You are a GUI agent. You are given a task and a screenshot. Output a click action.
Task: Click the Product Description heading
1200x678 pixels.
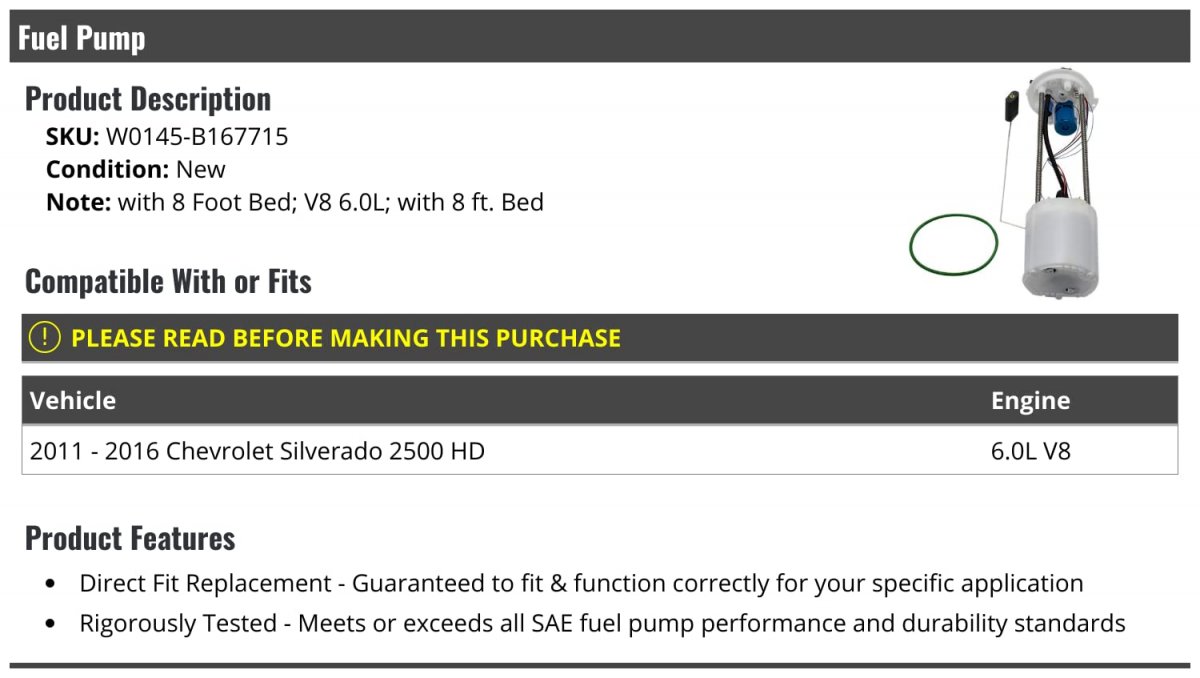(148, 98)
